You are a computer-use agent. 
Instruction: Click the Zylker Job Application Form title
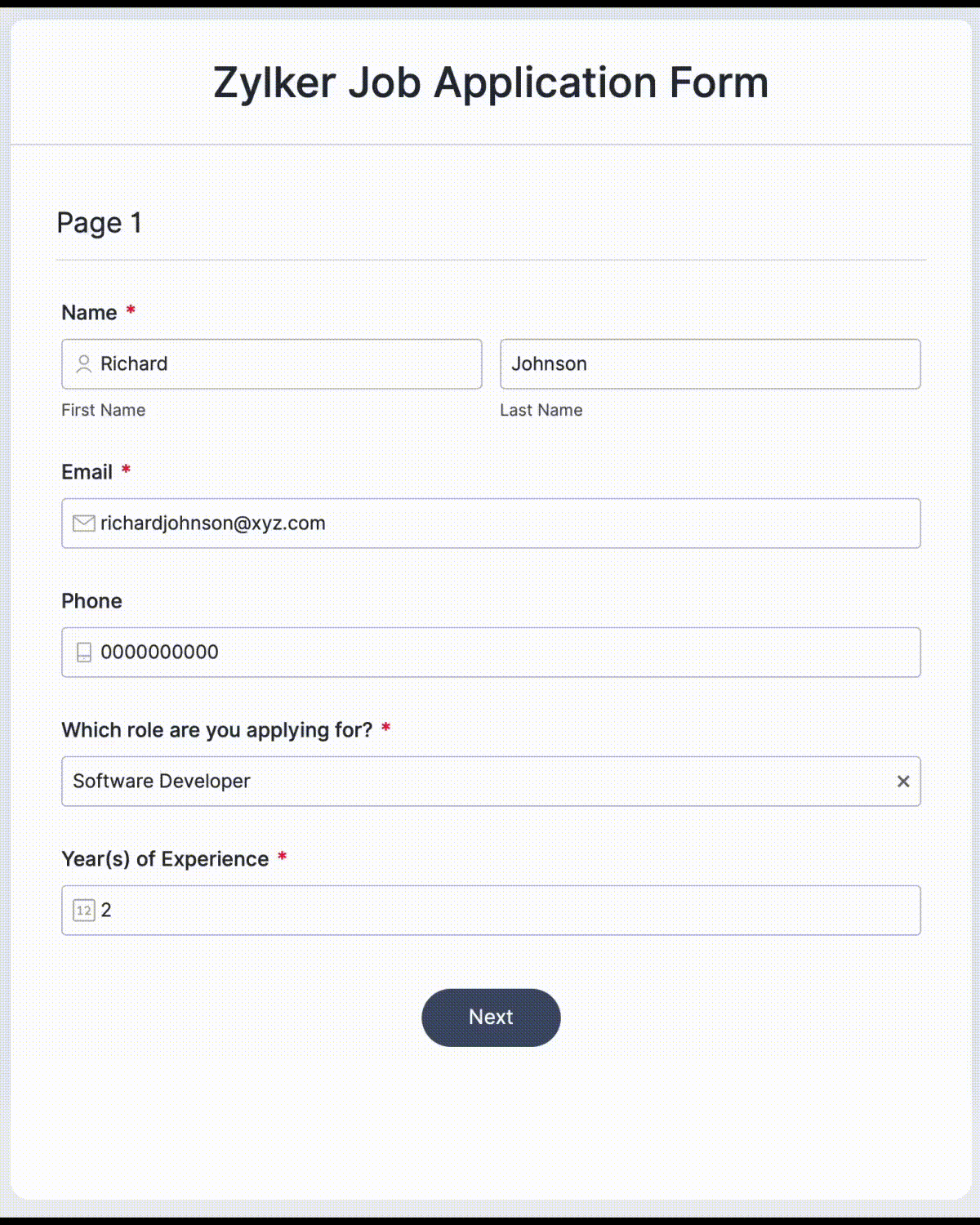pos(491,82)
